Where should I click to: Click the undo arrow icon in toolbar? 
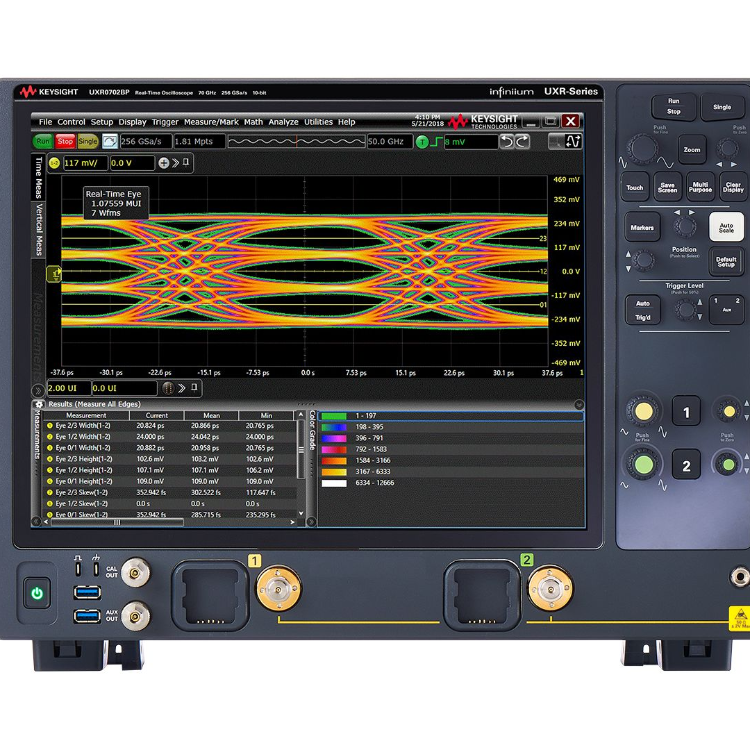[x=507, y=142]
